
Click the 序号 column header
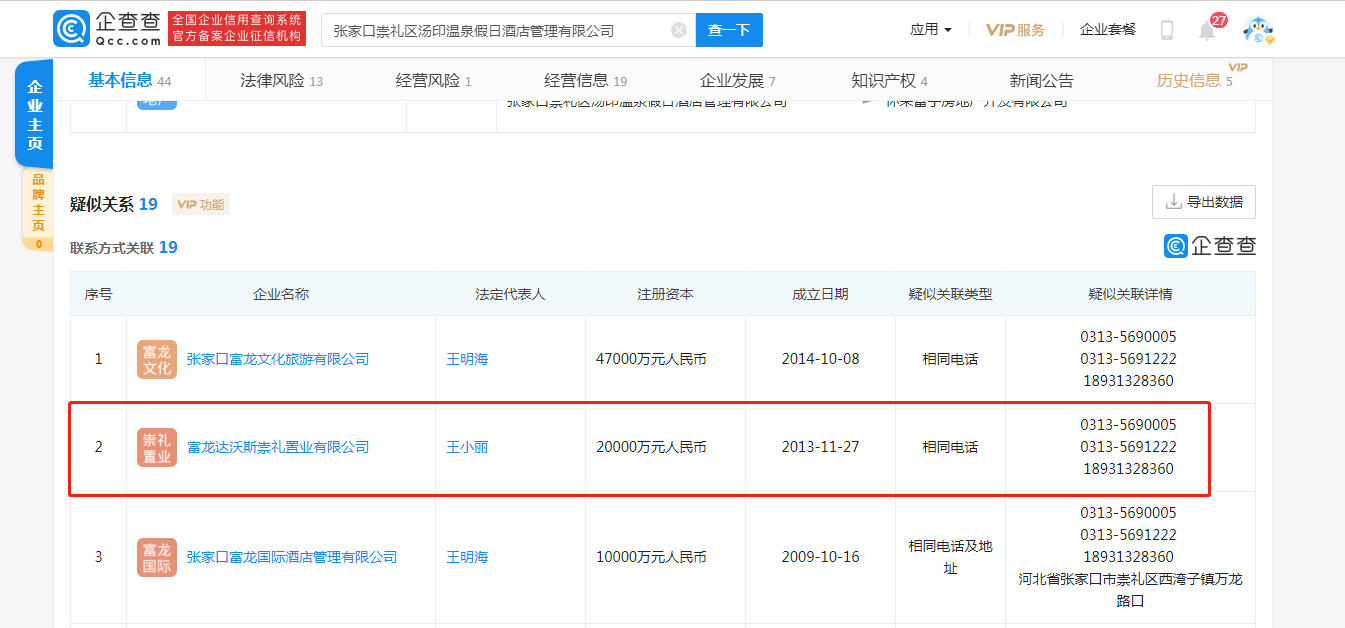click(98, 294)
